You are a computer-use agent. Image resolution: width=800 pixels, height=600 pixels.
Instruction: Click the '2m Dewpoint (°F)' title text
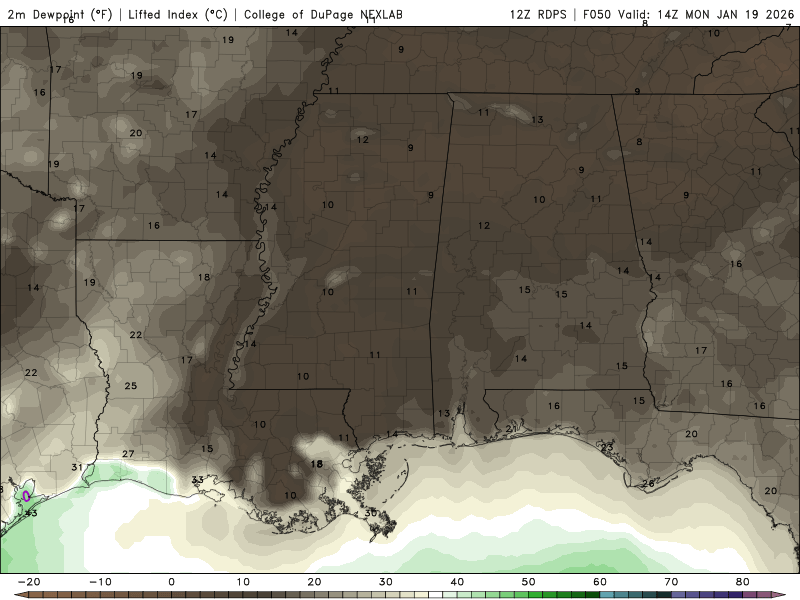[60, 15]
